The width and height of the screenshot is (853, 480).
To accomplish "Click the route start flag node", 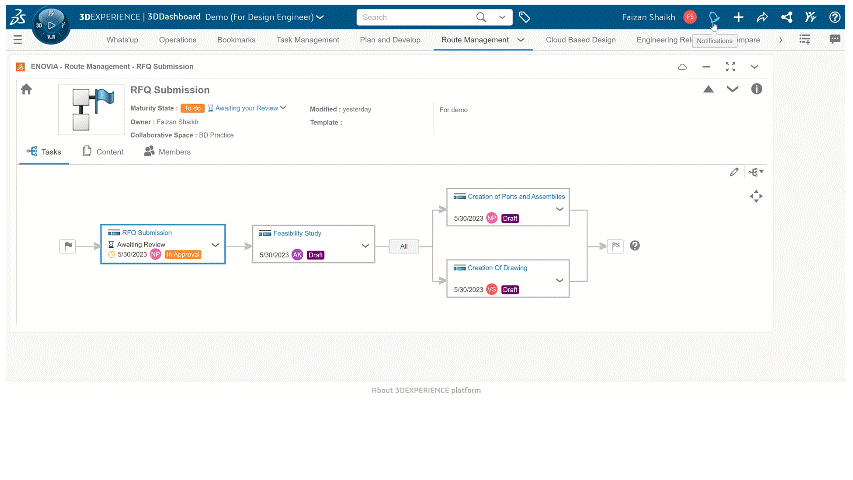I will click(67, 246).
